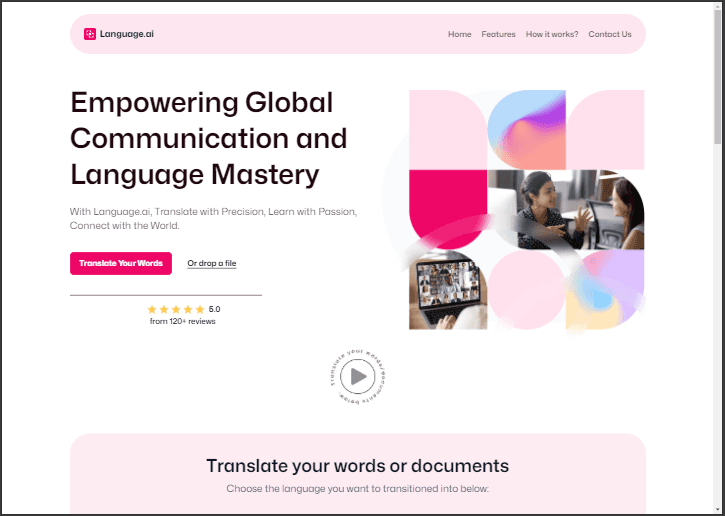
Task: Click the from 120+ reviews text
Action: coord(183,321)
